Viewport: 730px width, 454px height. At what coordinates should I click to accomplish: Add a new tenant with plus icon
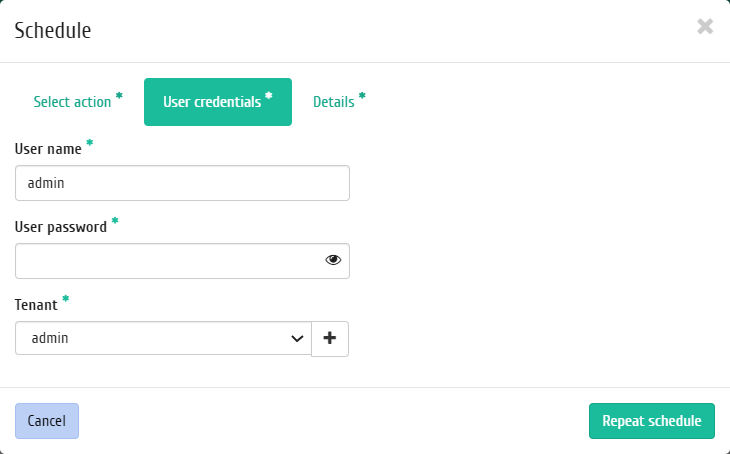point(330,339)
